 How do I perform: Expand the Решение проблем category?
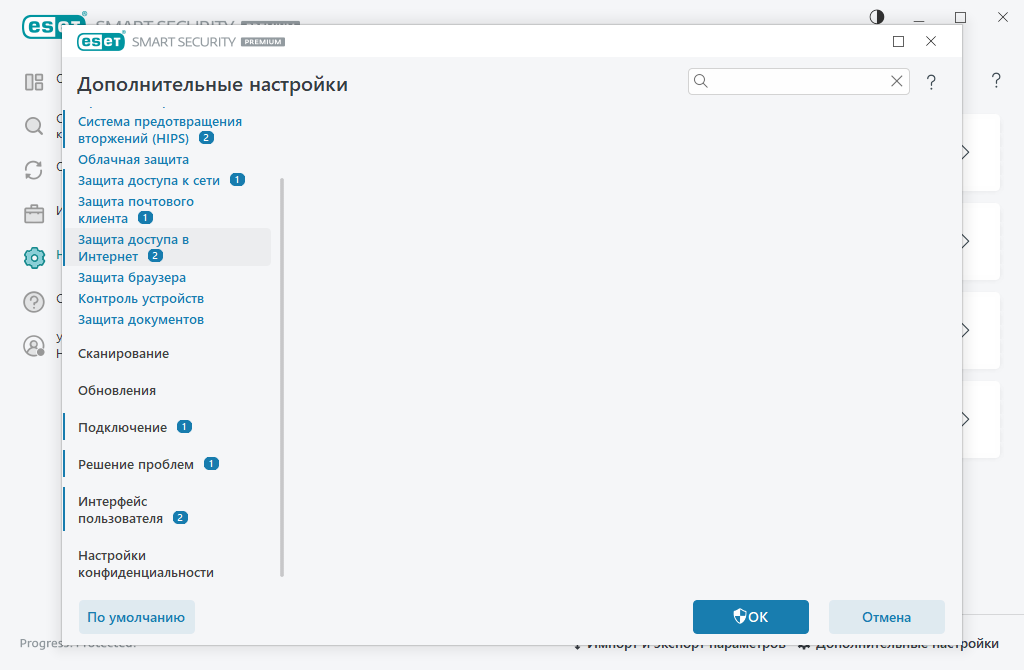coord(136,464)
